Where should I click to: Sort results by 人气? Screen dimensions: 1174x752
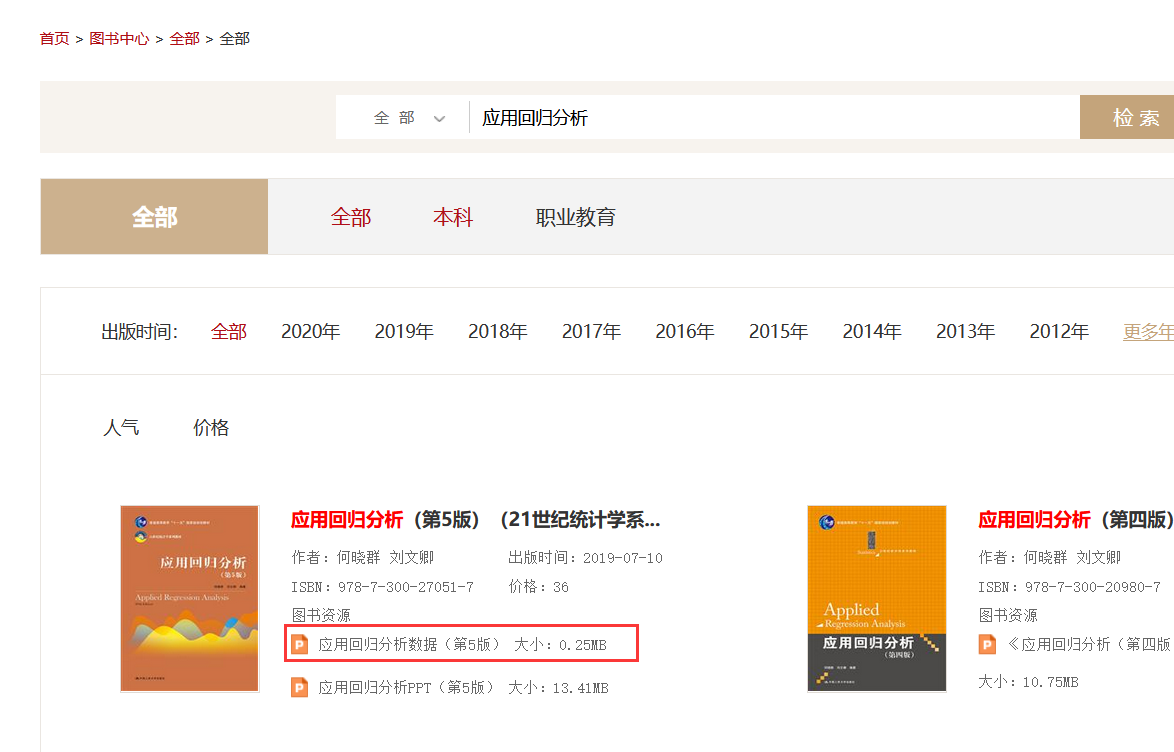click(x=121, y=427)
